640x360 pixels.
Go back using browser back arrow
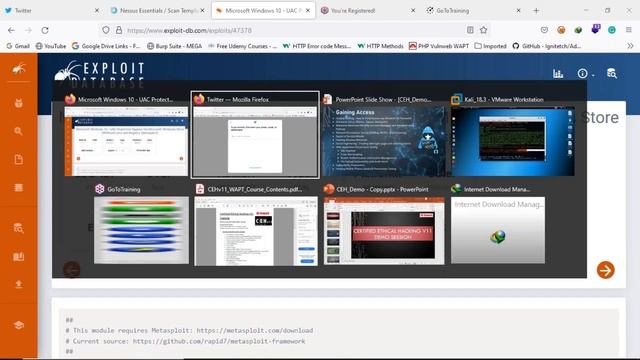[11, 30]
